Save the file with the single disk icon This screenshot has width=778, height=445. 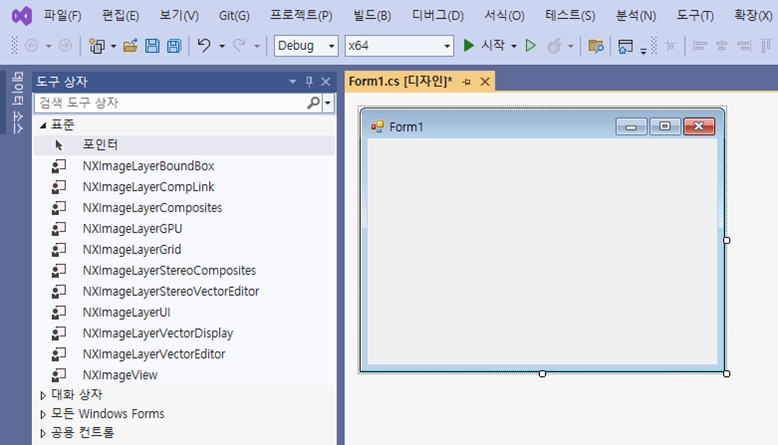[x=152, y=46]
